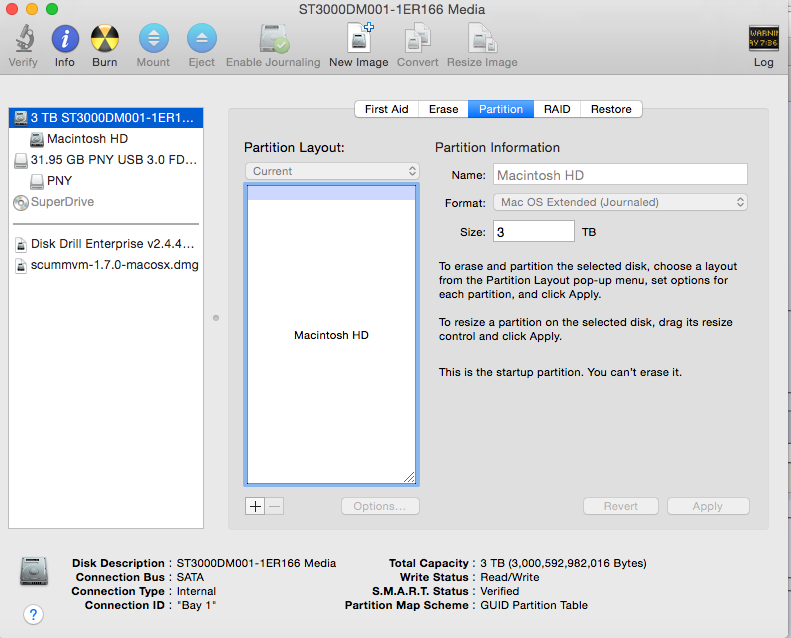Image resolution: width=791 pixels, height=638 pixels.
Task: Switch to the RAID tab
Action: coord(557,109)
